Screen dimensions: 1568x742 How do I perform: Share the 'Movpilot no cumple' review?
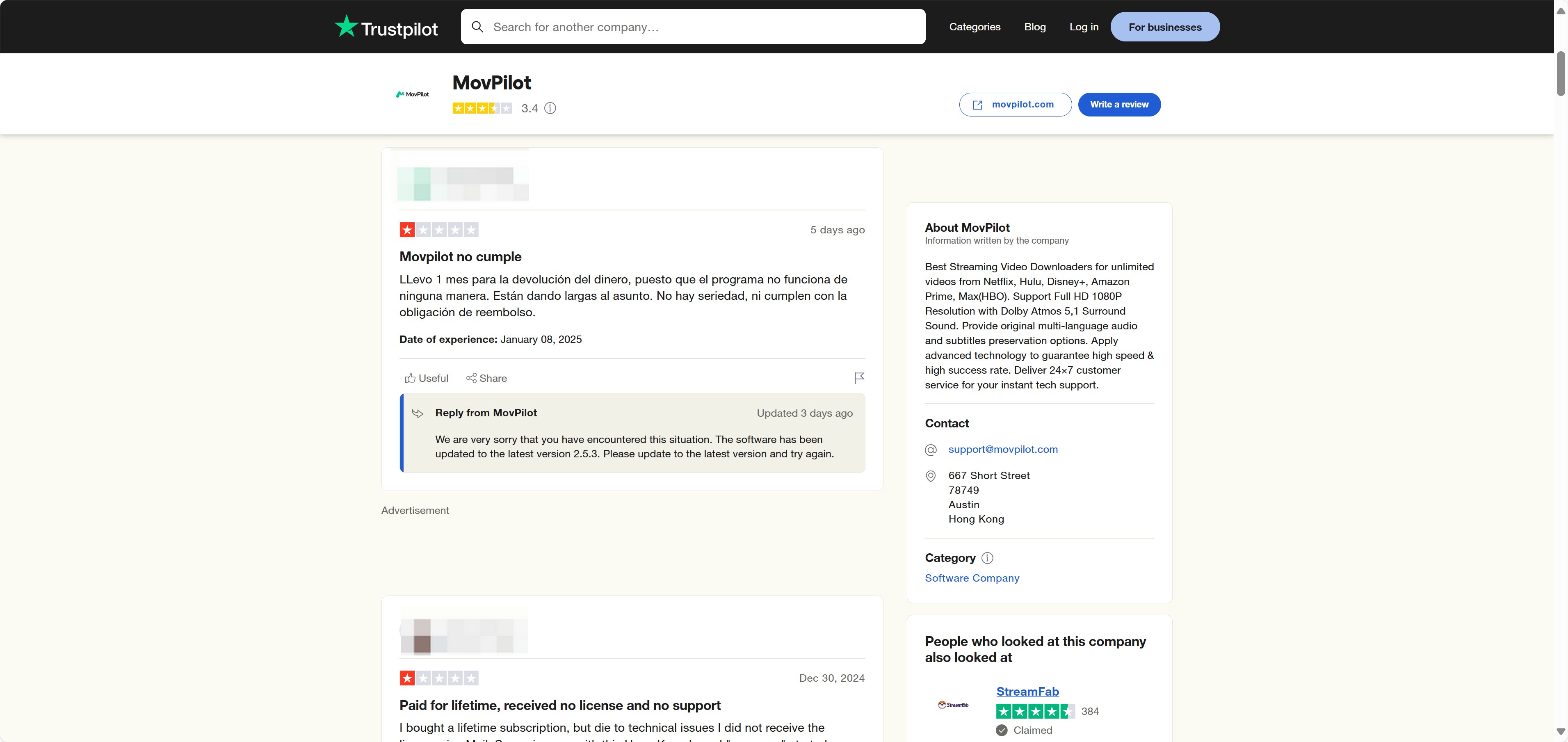pyautogui.click(x=486, y=378)
